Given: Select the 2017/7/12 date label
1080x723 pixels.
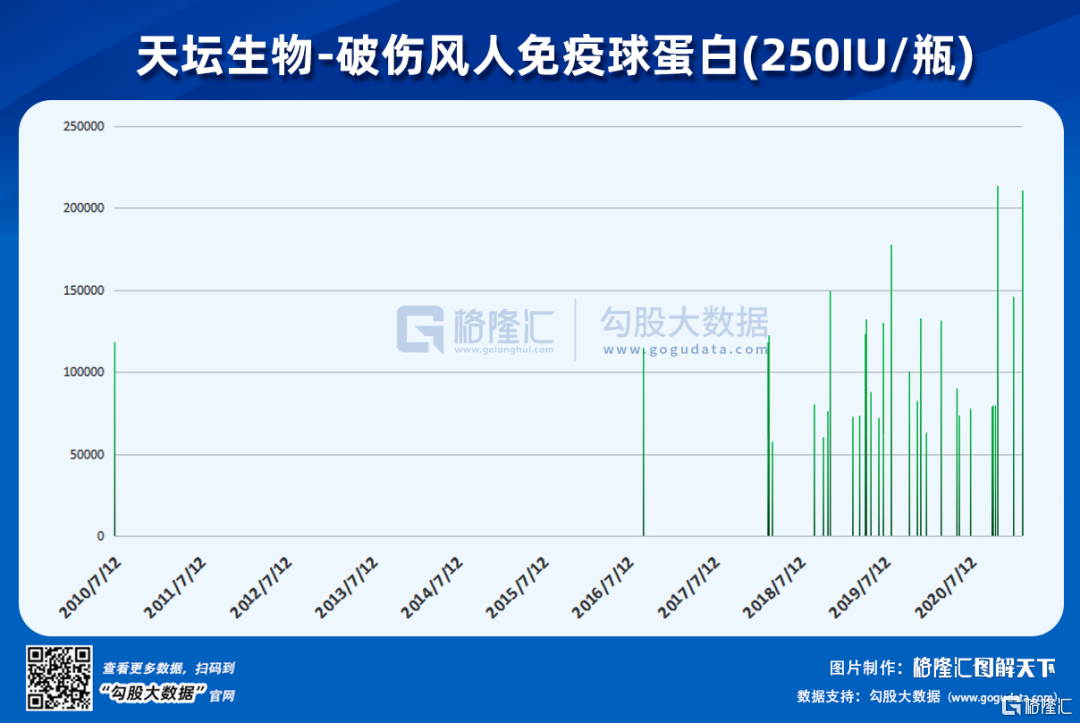Looking at the screenshot, I should 689,587.
